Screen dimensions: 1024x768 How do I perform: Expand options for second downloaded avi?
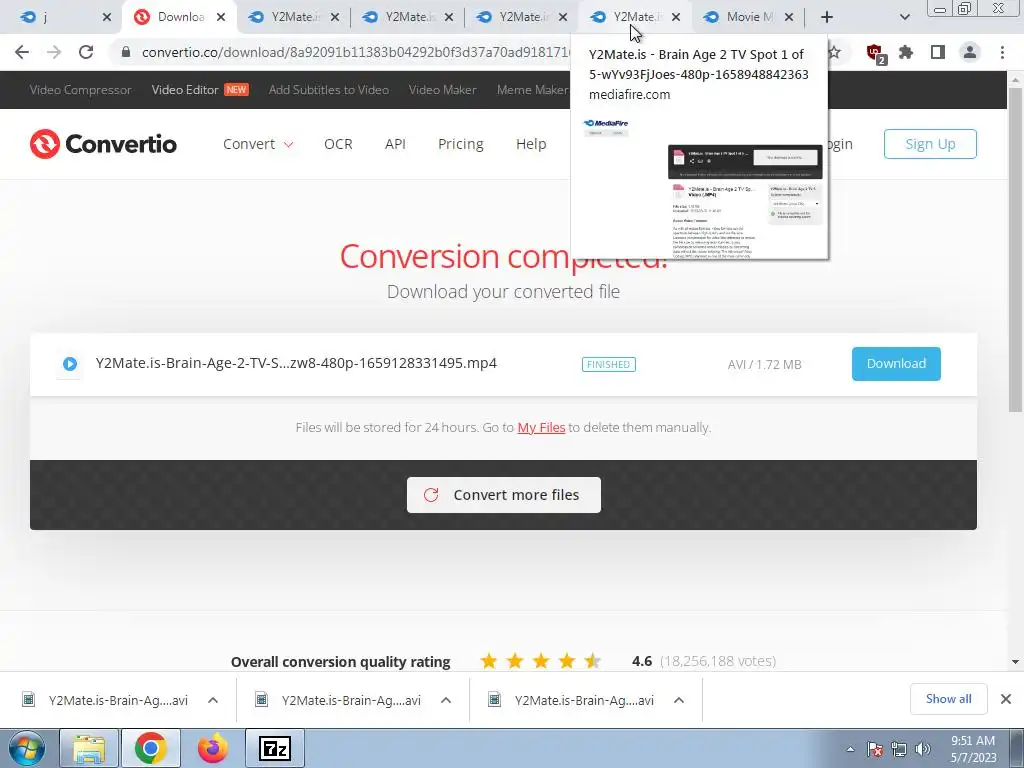446,700
